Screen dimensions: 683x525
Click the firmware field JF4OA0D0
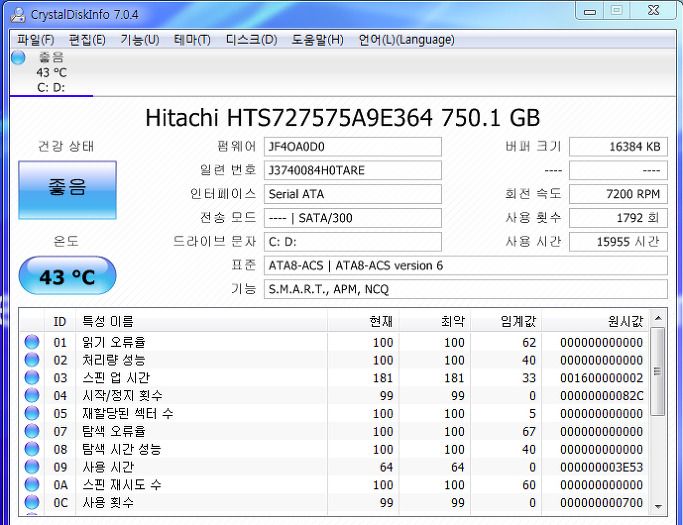[352, 147]
